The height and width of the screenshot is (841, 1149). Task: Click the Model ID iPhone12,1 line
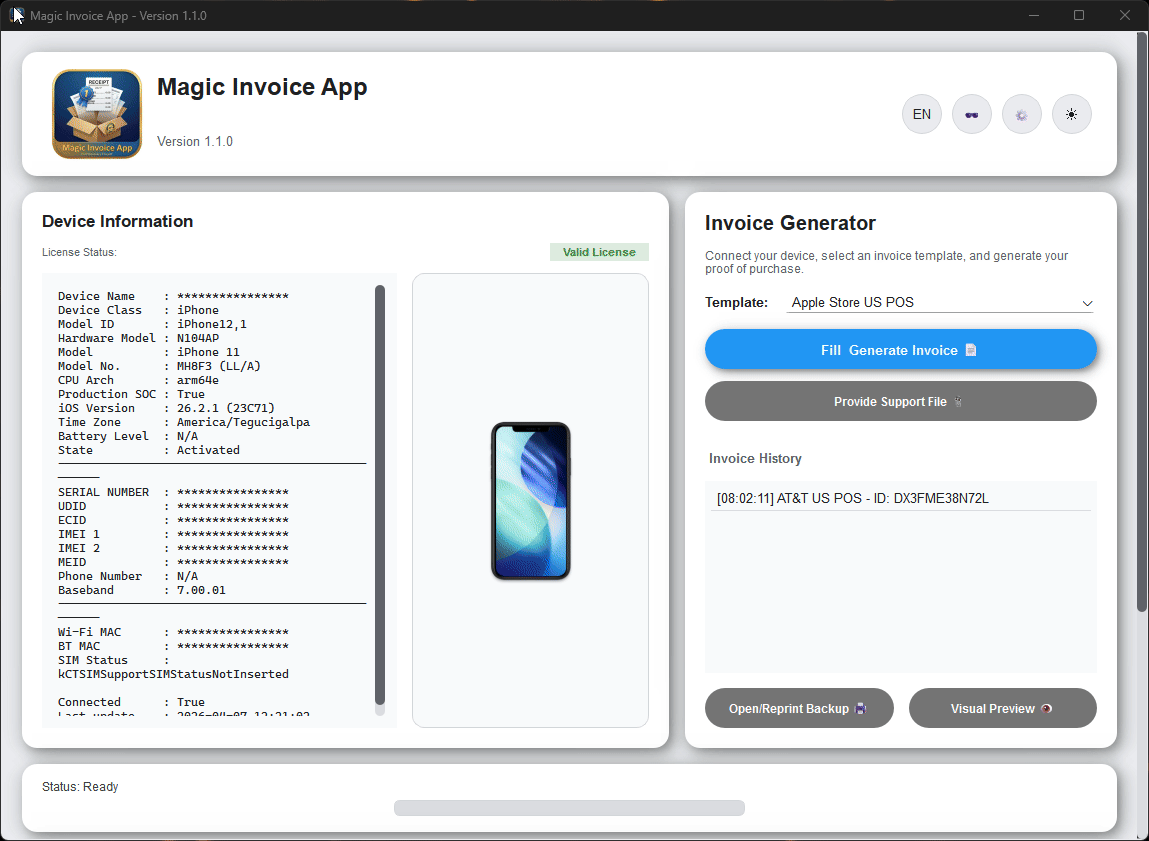pyautogui.click(x=152, y=324)
